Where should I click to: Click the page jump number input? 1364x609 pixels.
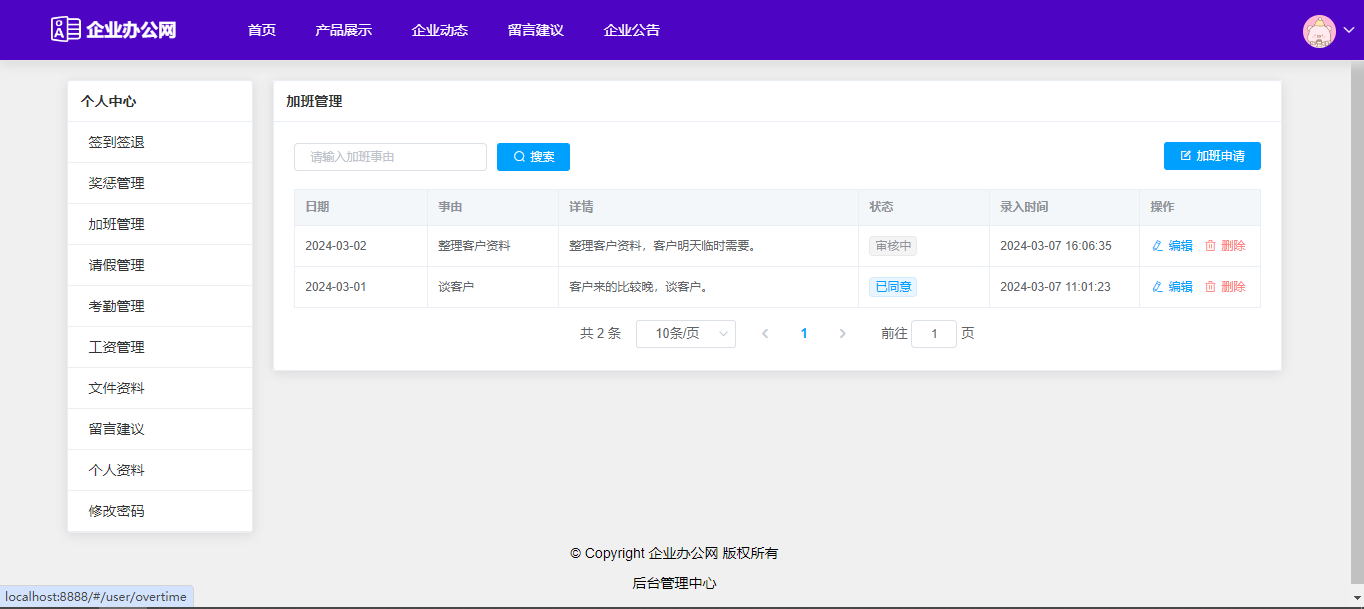click(933, 334)
